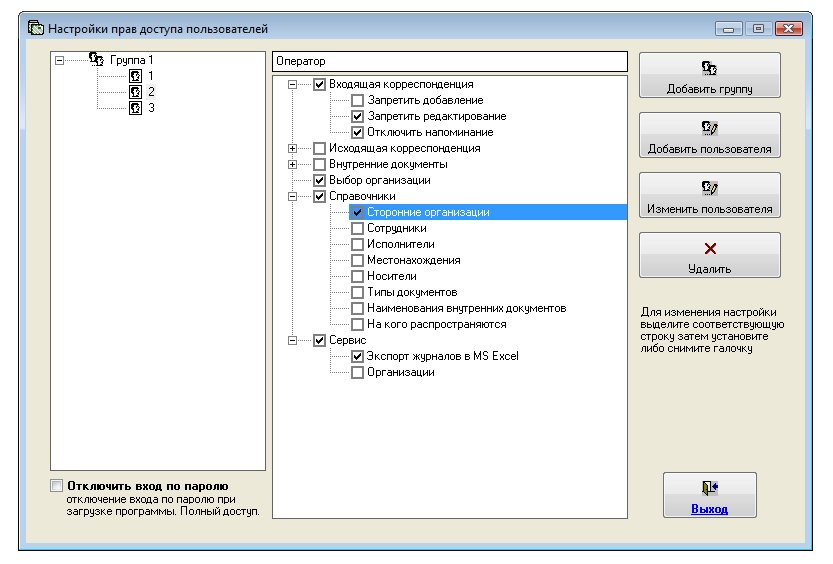Minimize the Настройки прав доступа window
The width and height of the screenshot is (833, 564).
pyautogui.click(x=728, y=29)
